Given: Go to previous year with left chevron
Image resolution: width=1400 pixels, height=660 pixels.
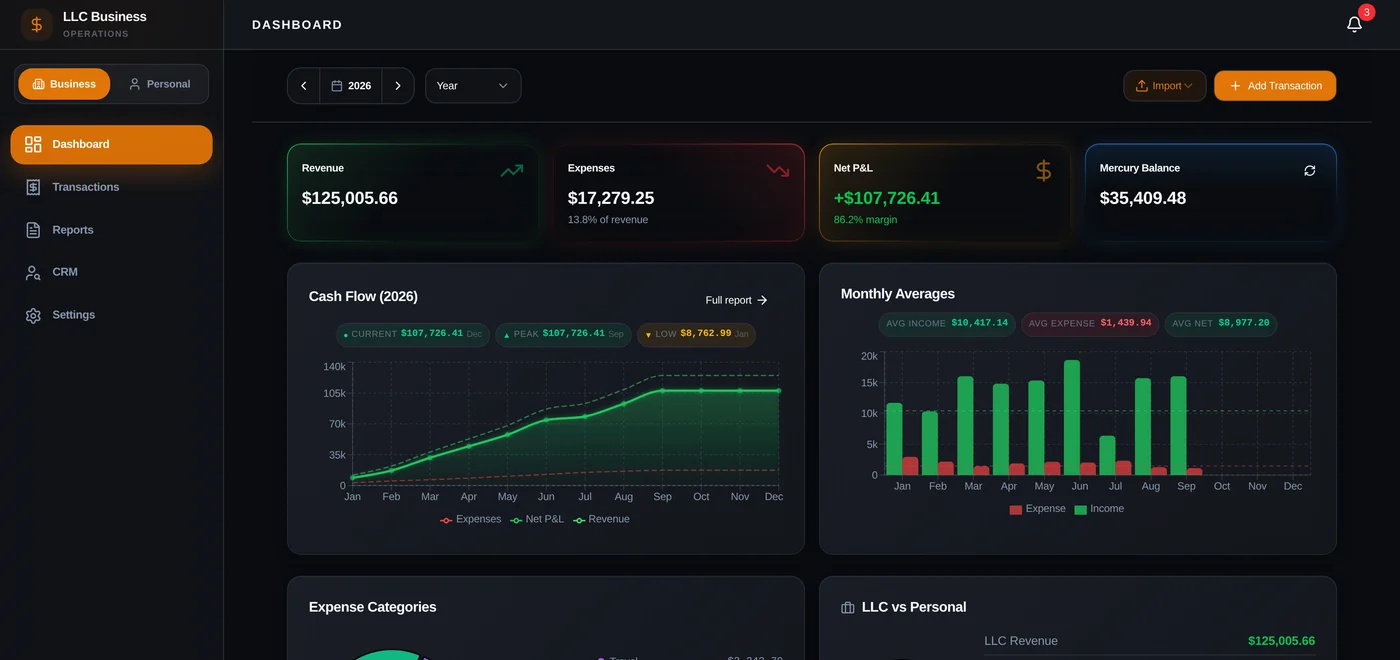Looking at the screenshot, I should click(x=304, y=86).
